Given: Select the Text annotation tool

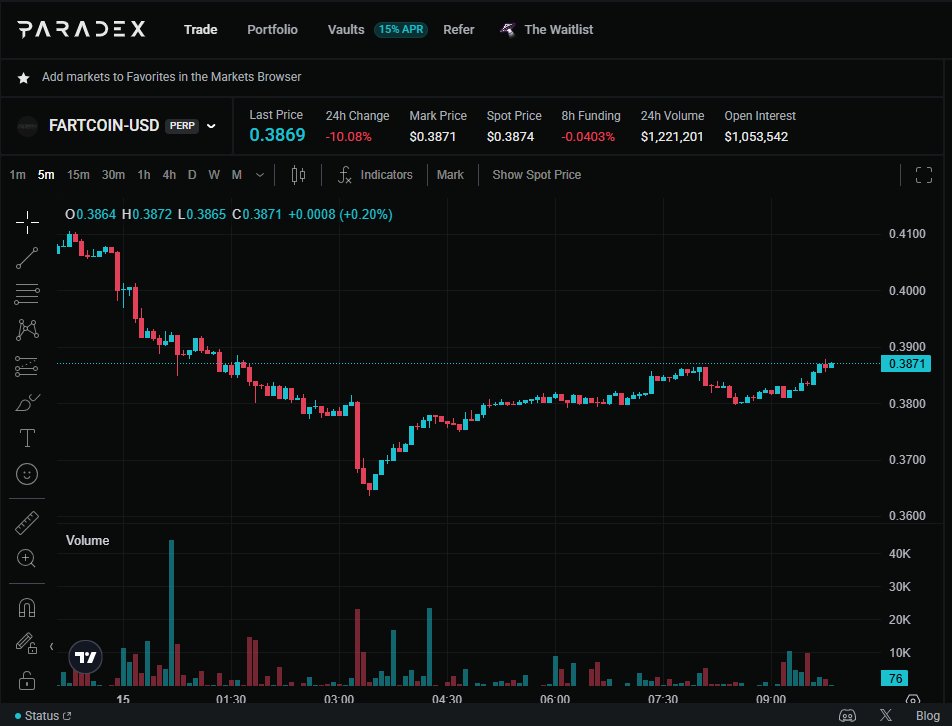Looking at the screenshot, I should coord(27,438).
